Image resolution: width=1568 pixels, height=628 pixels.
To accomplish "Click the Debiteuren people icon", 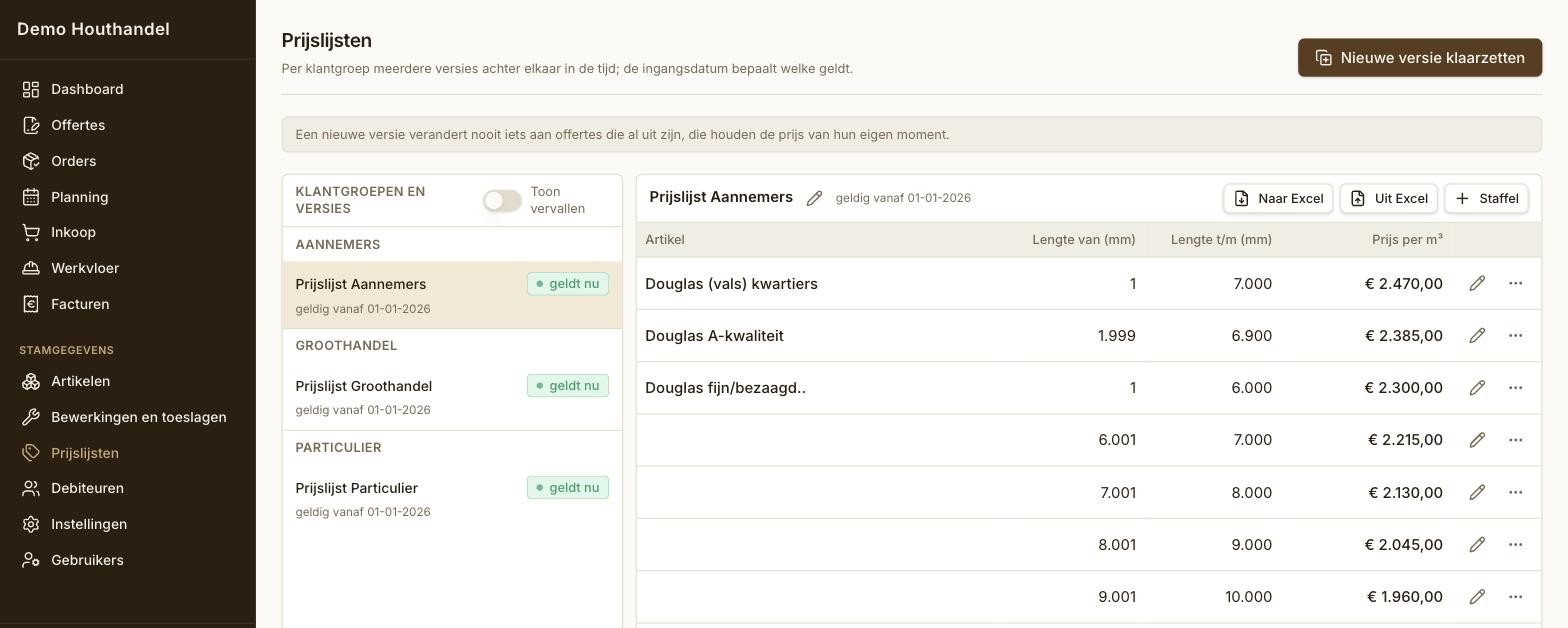I will (x=31, y=488).
